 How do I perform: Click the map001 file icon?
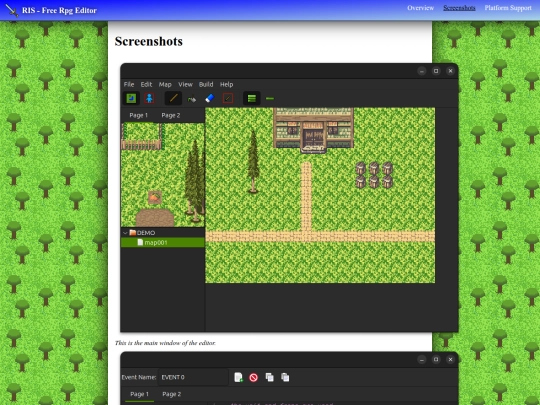[x=140, y=242]
